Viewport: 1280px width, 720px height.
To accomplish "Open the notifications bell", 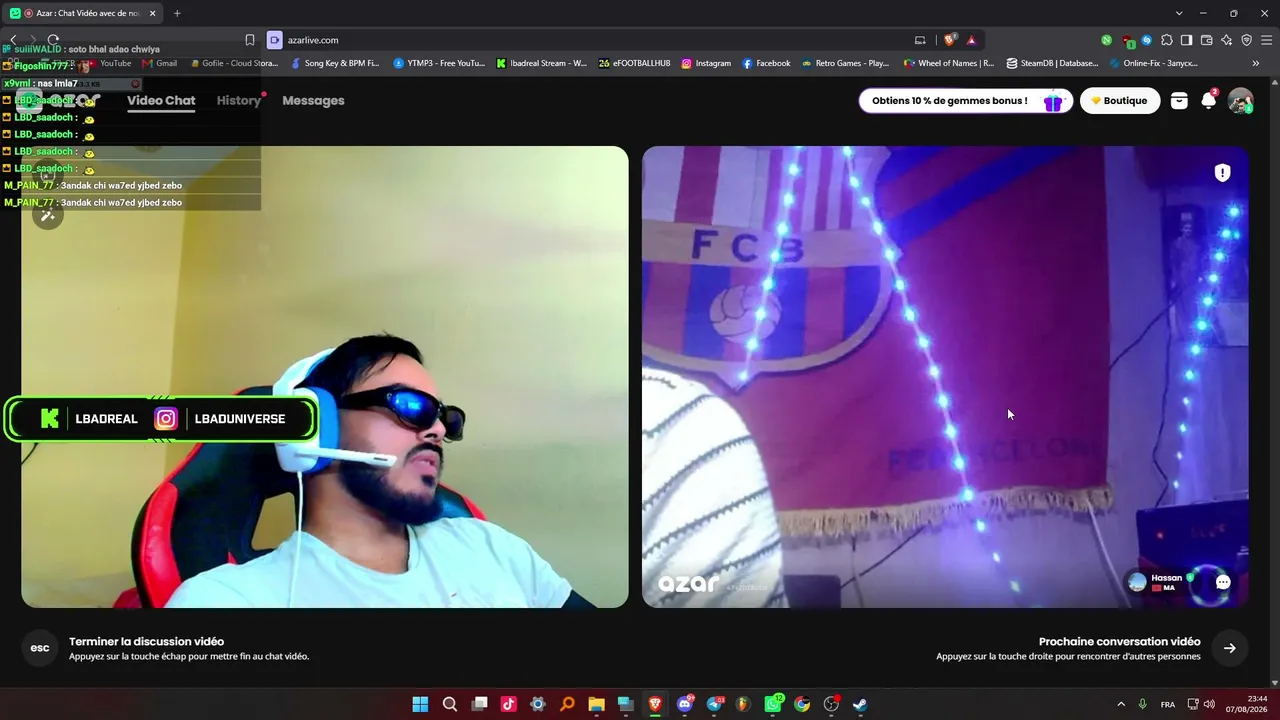I will pos(1209,100).
